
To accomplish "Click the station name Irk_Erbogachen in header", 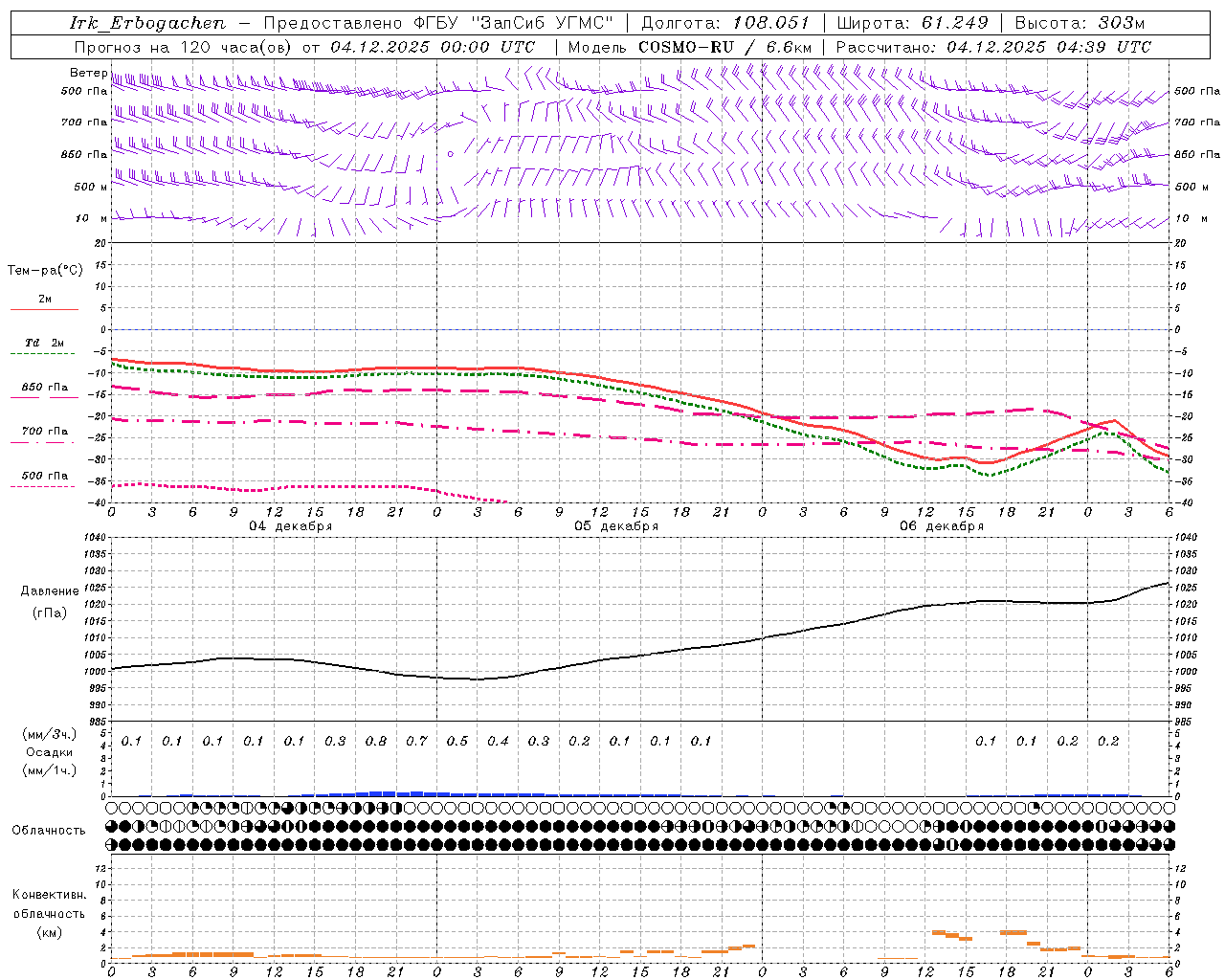I will click(x=148, y=23).
